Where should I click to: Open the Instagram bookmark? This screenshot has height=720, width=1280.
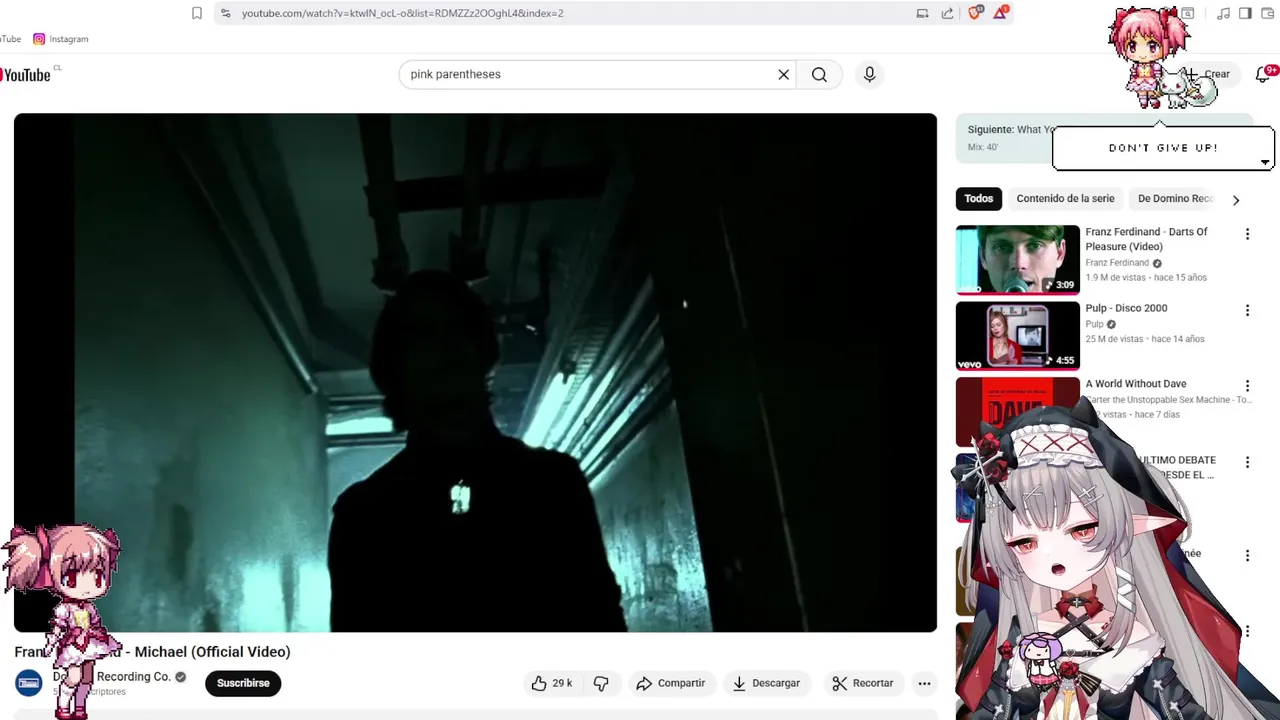tap(61, 39)
